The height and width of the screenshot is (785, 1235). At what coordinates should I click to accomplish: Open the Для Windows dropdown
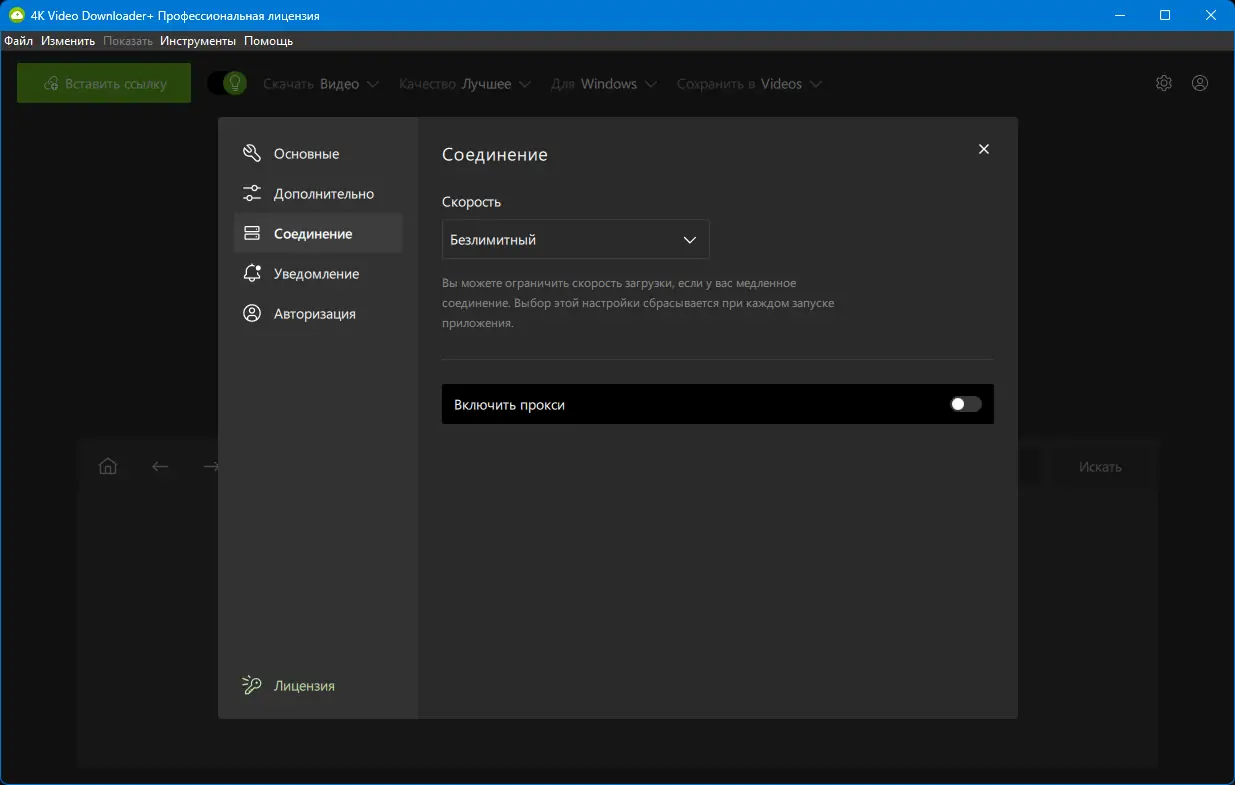tap(604, 84)
